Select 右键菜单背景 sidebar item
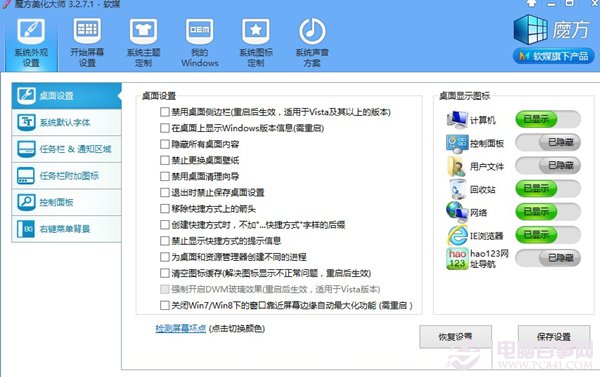 (x=67, y=229)
